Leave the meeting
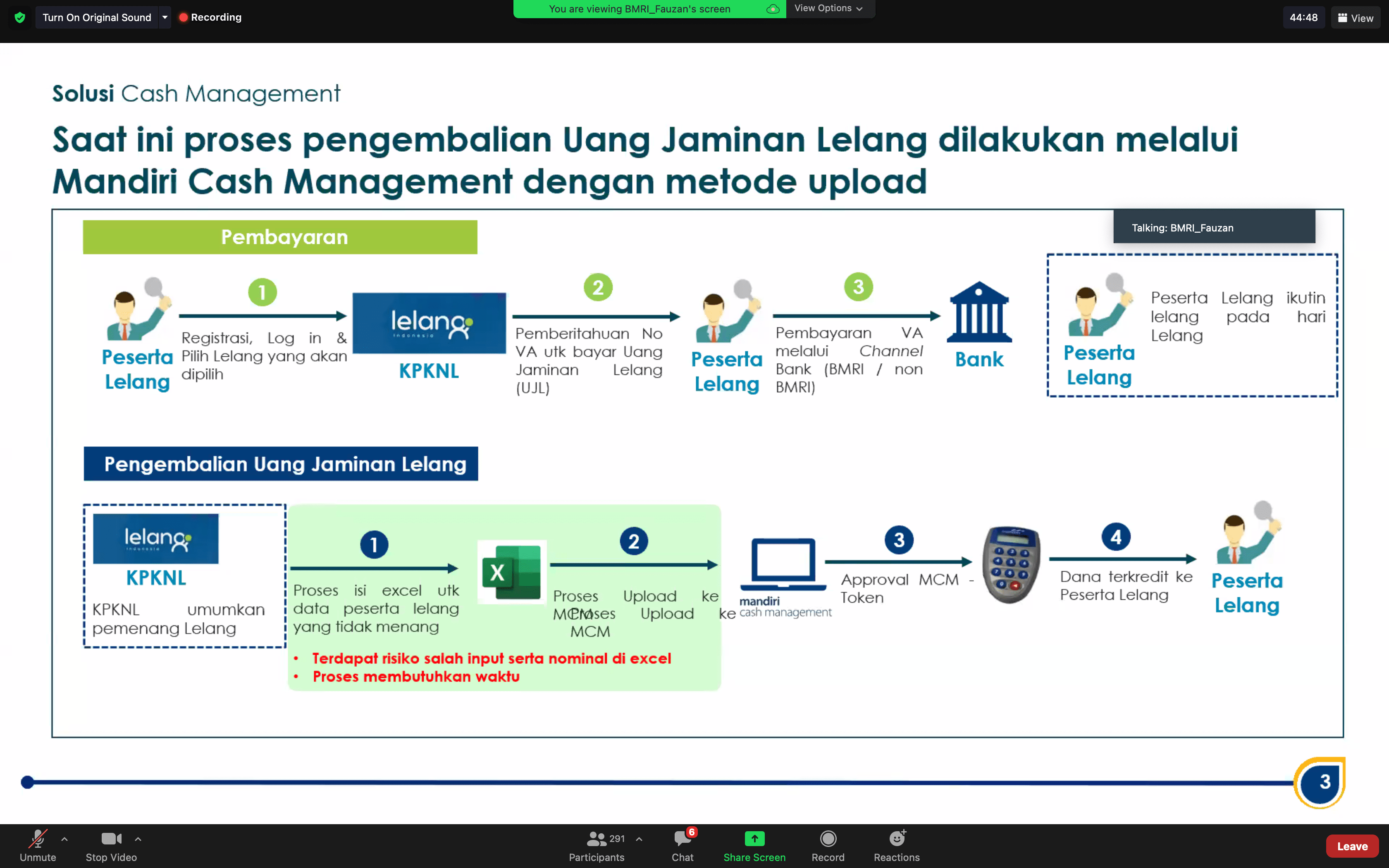 (x=1352, y=846)
